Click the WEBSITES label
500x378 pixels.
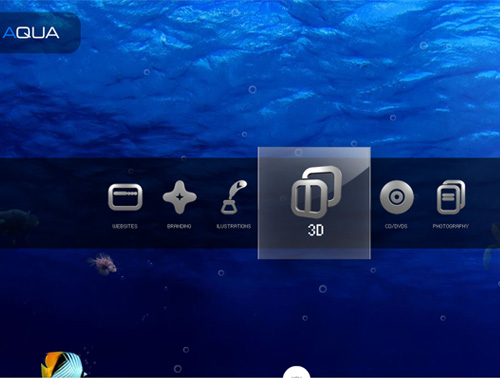125,226
